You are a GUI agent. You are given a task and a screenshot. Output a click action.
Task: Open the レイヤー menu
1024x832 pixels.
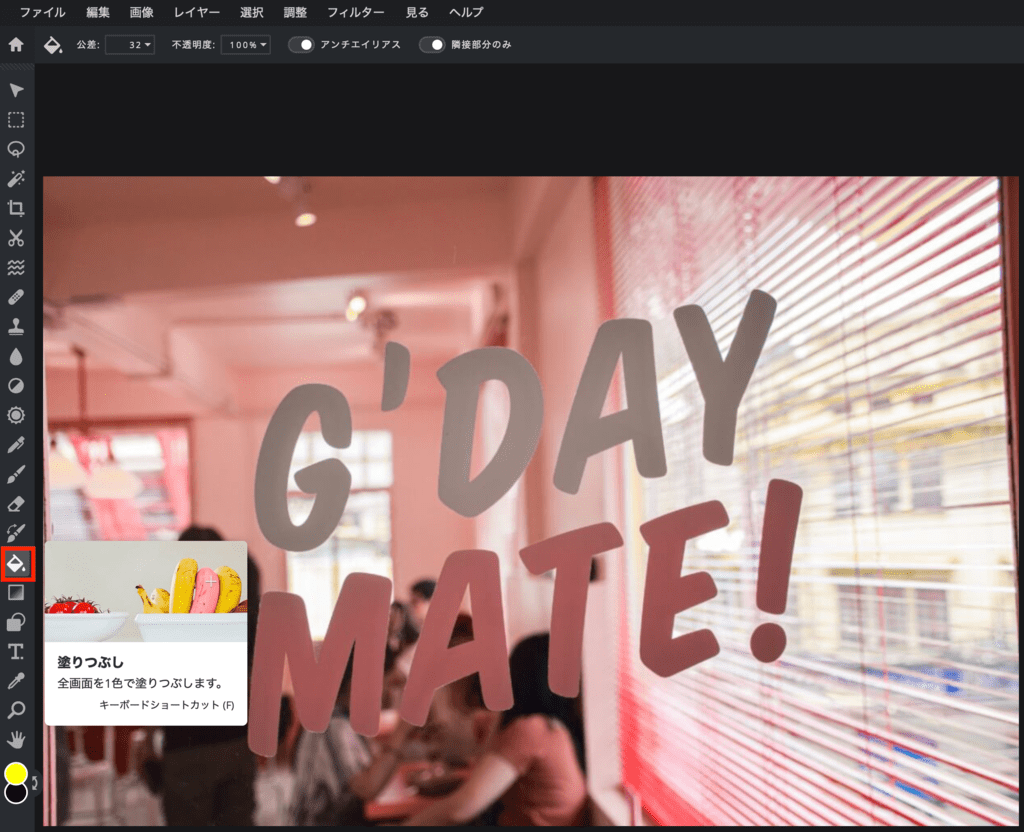click(195, 13)
